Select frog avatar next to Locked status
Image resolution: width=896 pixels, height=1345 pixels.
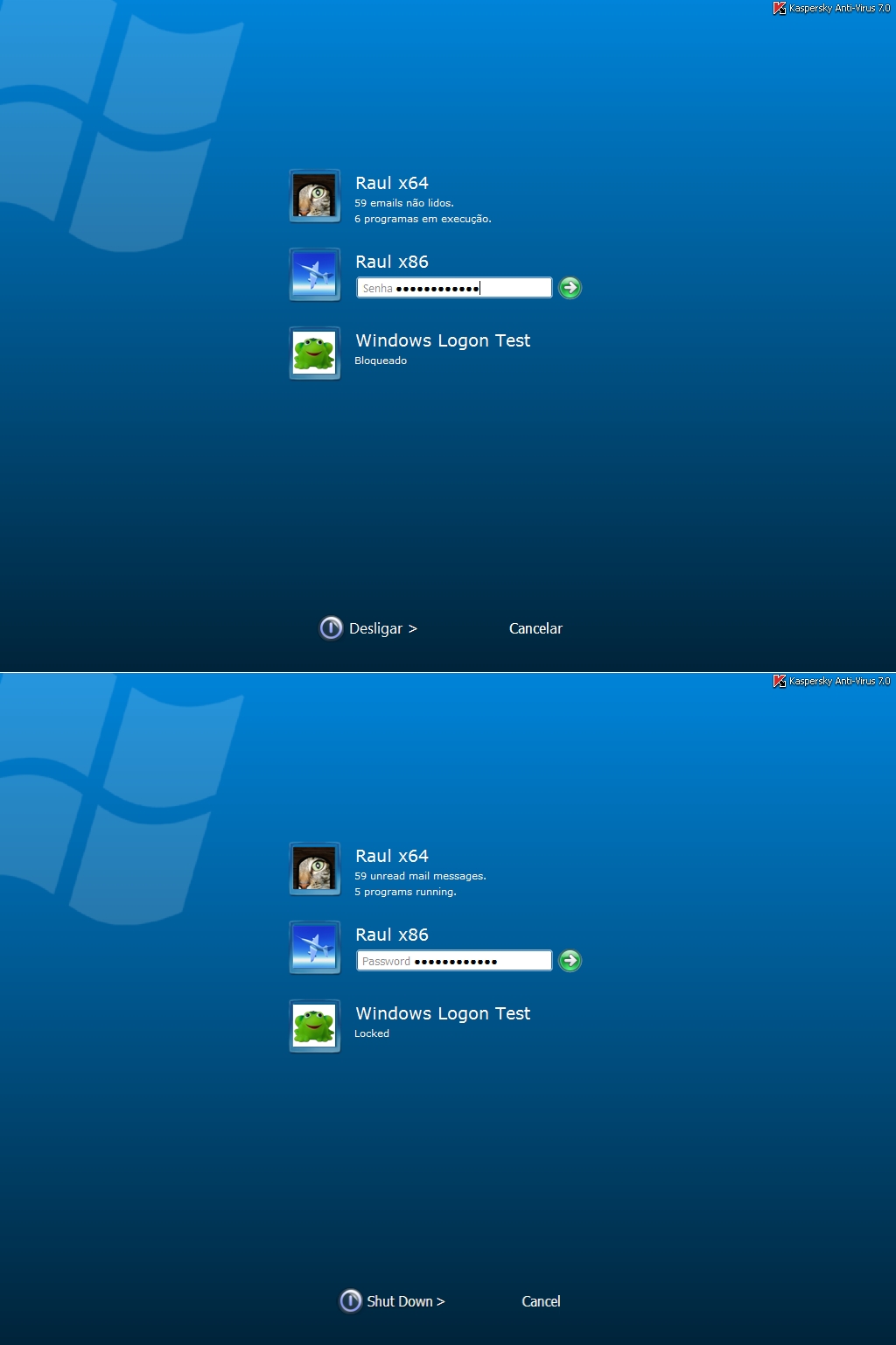[315, 1026]
